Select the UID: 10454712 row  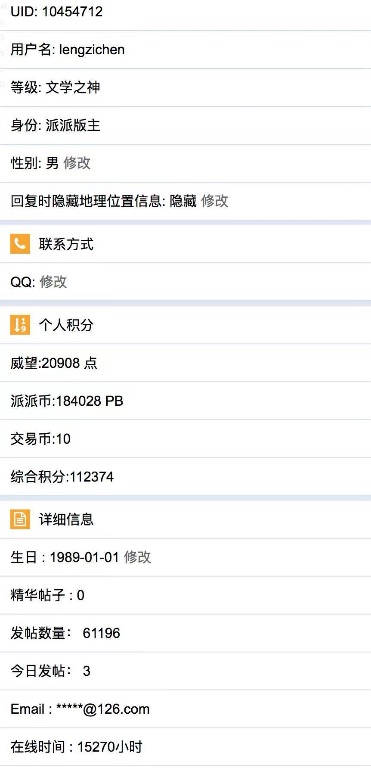point(185,11)
